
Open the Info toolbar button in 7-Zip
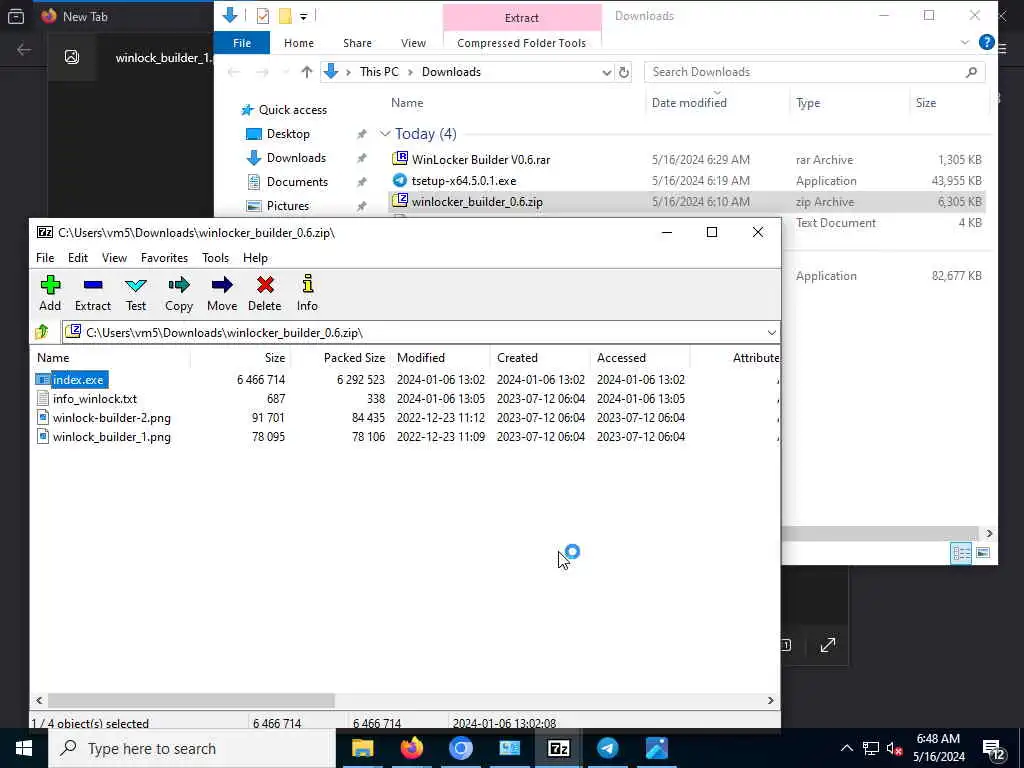(307, 293)
